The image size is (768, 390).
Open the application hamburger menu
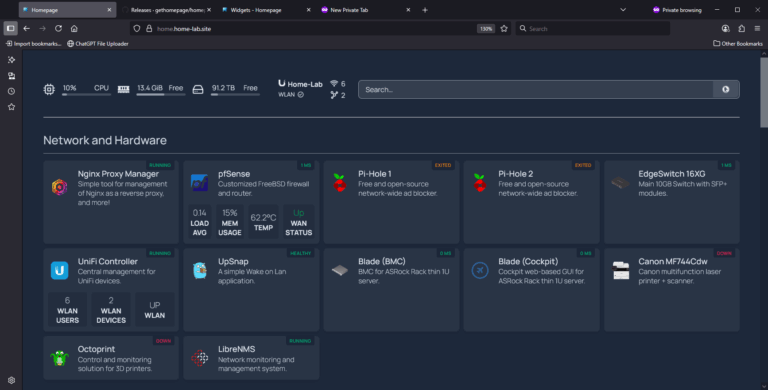757,28
